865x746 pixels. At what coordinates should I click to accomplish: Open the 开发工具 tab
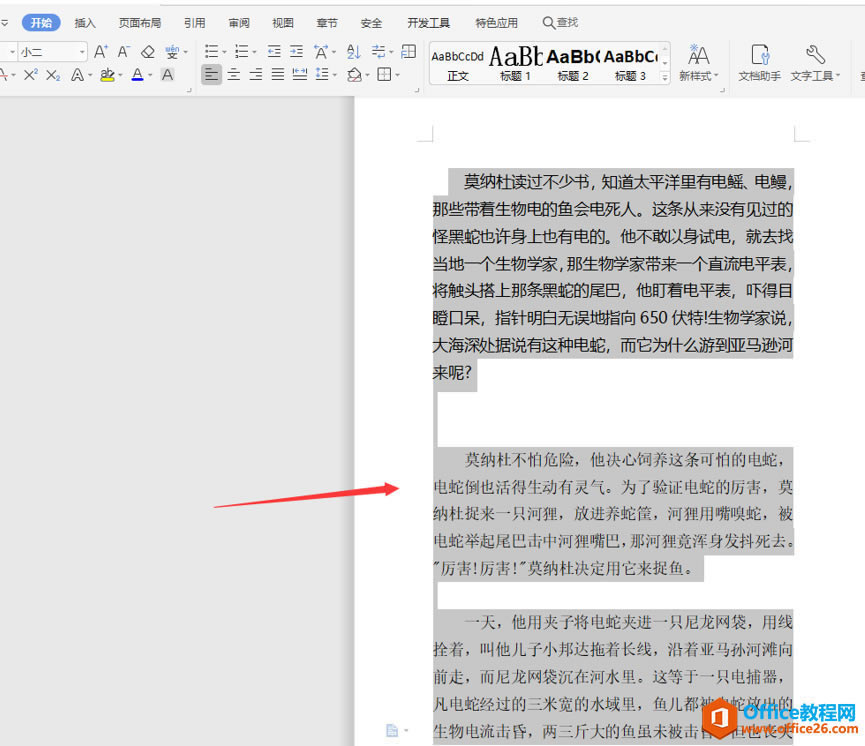point(429,23)
